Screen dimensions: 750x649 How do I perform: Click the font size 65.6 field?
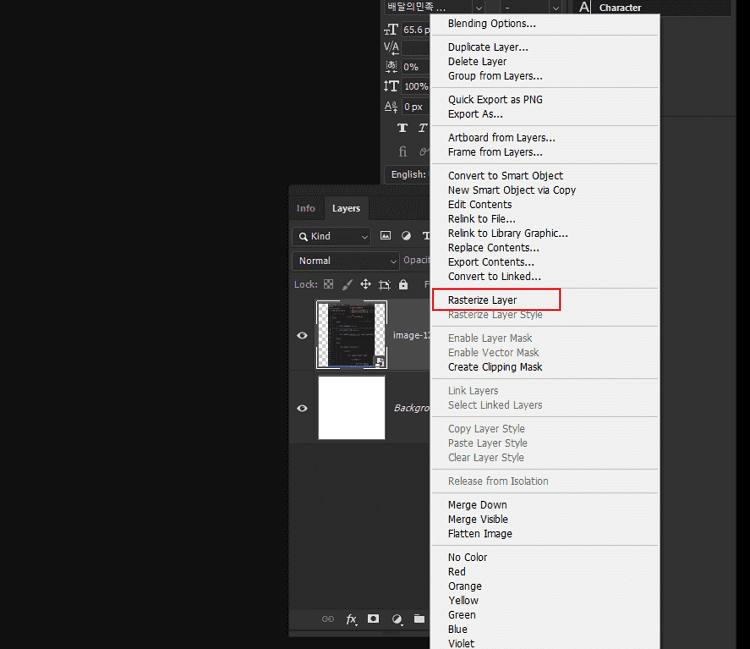pyautogui.click(x=416, y=30)
